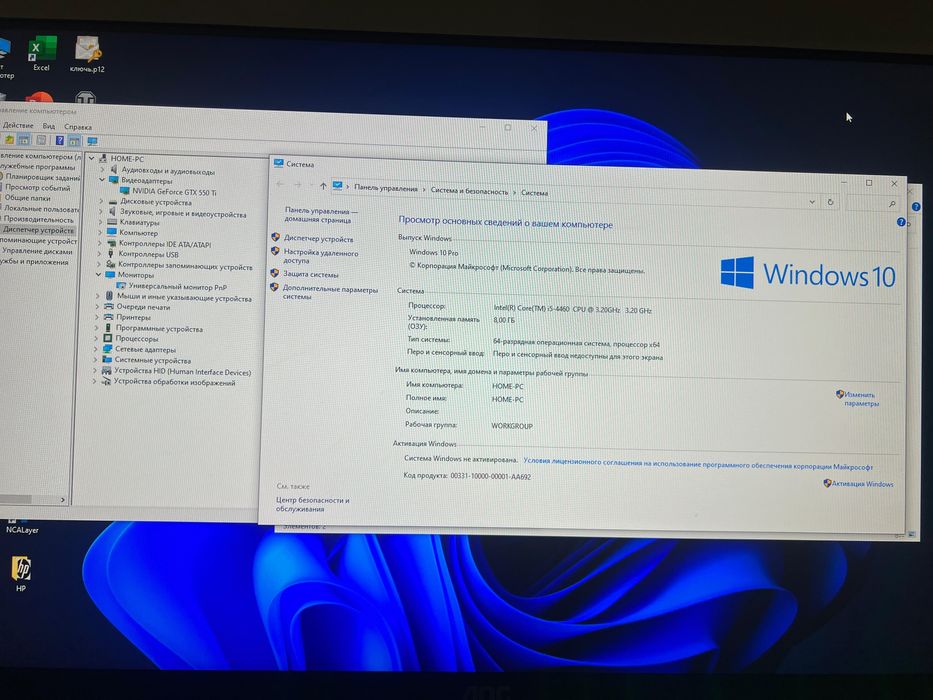Click Система и безопасность in the breadcrumb
The width and height of the screenshot is (933, 700).
(469, 191)
